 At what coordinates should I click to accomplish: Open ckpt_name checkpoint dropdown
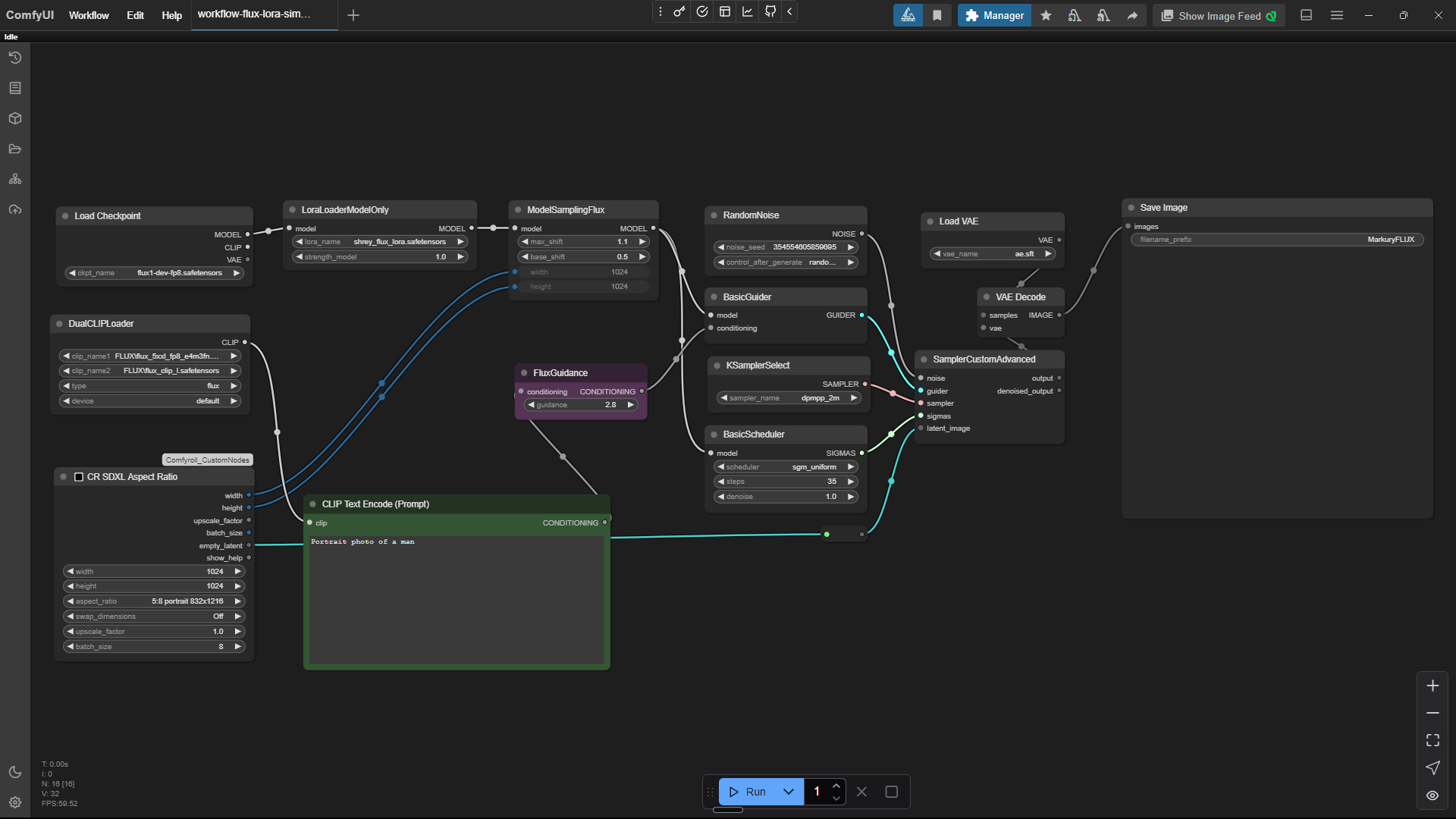coord(155,273)
